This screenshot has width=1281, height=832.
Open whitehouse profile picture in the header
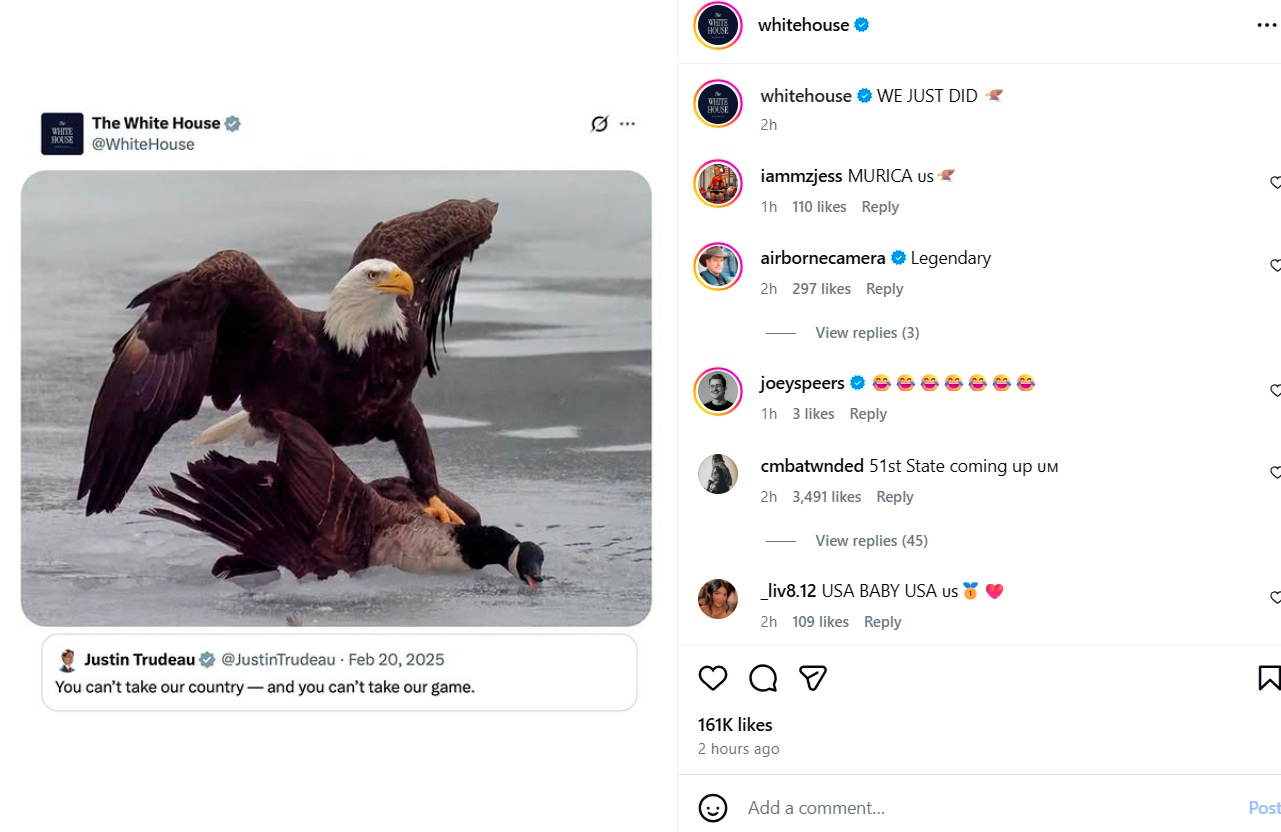coord(718,25)
